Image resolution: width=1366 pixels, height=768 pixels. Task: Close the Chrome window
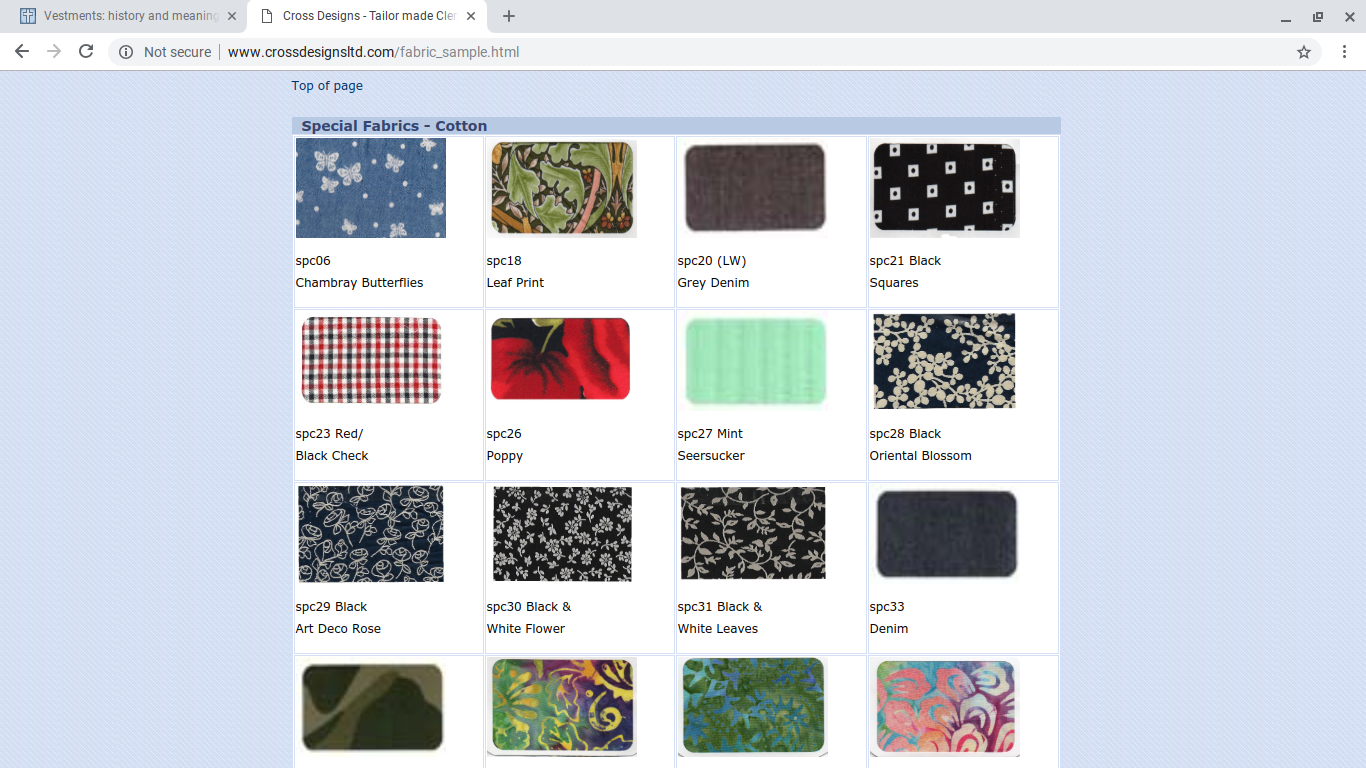click(1349, 16)
